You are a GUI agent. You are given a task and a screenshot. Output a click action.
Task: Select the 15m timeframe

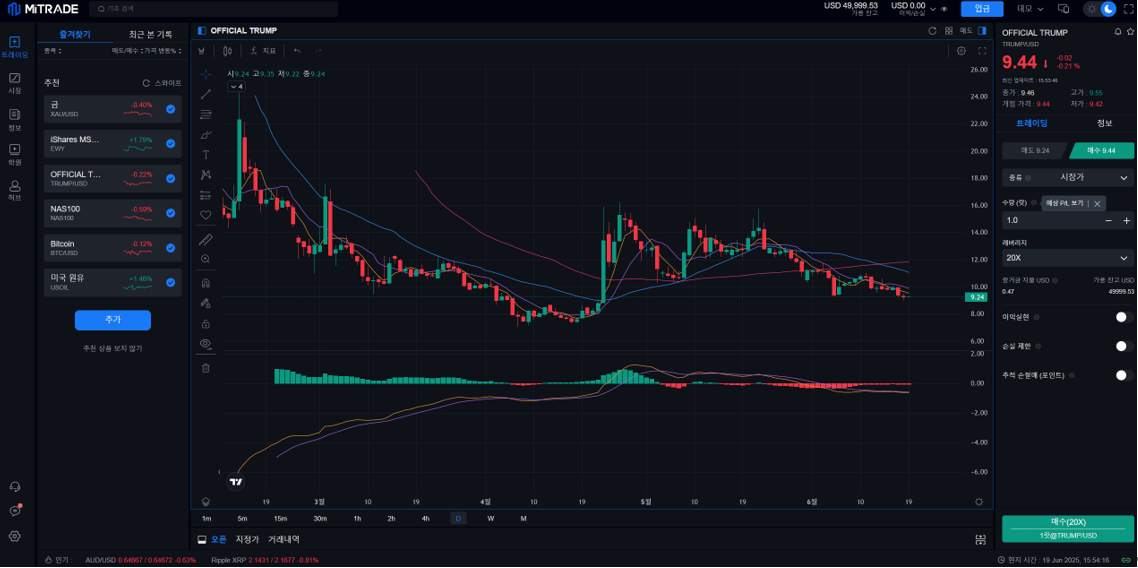280,519
